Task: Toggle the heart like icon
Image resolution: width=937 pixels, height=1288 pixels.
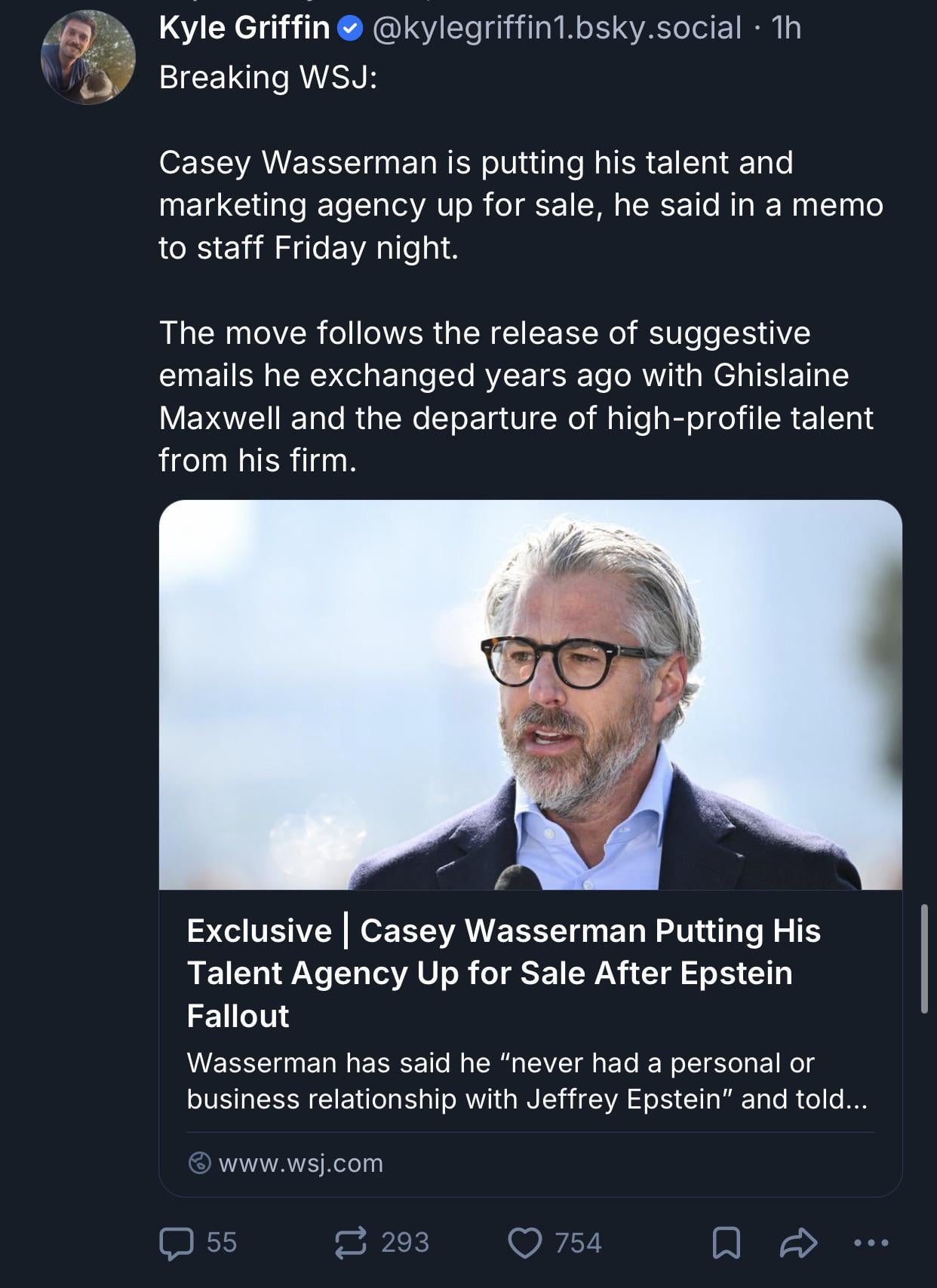Action: pos(524,1243)
